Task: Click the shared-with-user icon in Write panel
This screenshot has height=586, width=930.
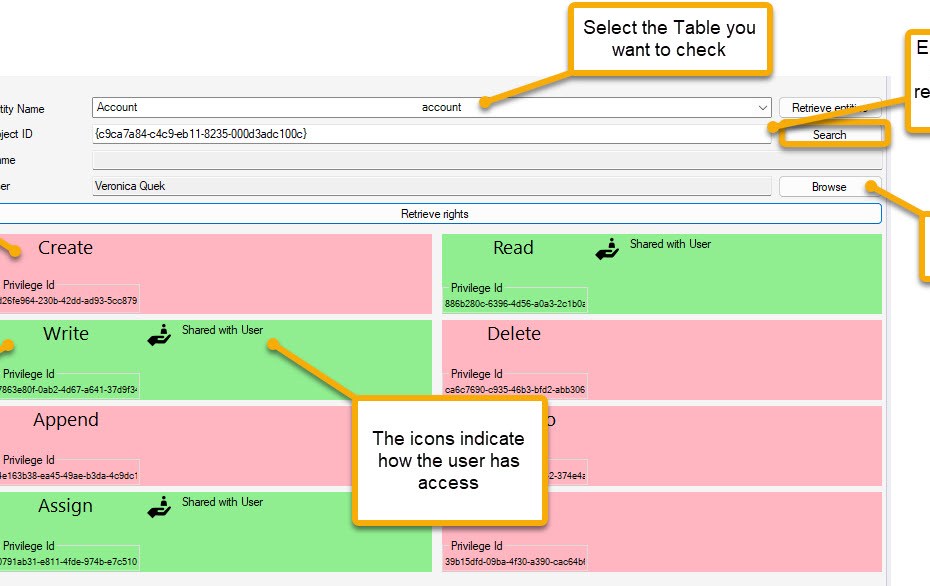Action: [x=159, y=335]
